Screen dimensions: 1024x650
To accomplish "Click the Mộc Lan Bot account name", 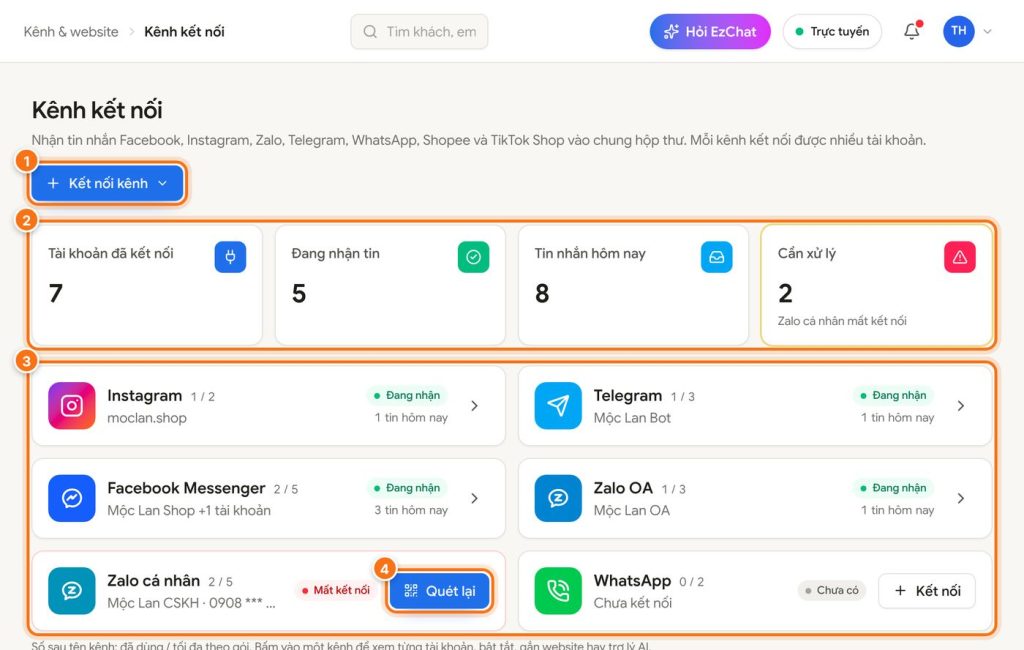I will tap(632, 418).
